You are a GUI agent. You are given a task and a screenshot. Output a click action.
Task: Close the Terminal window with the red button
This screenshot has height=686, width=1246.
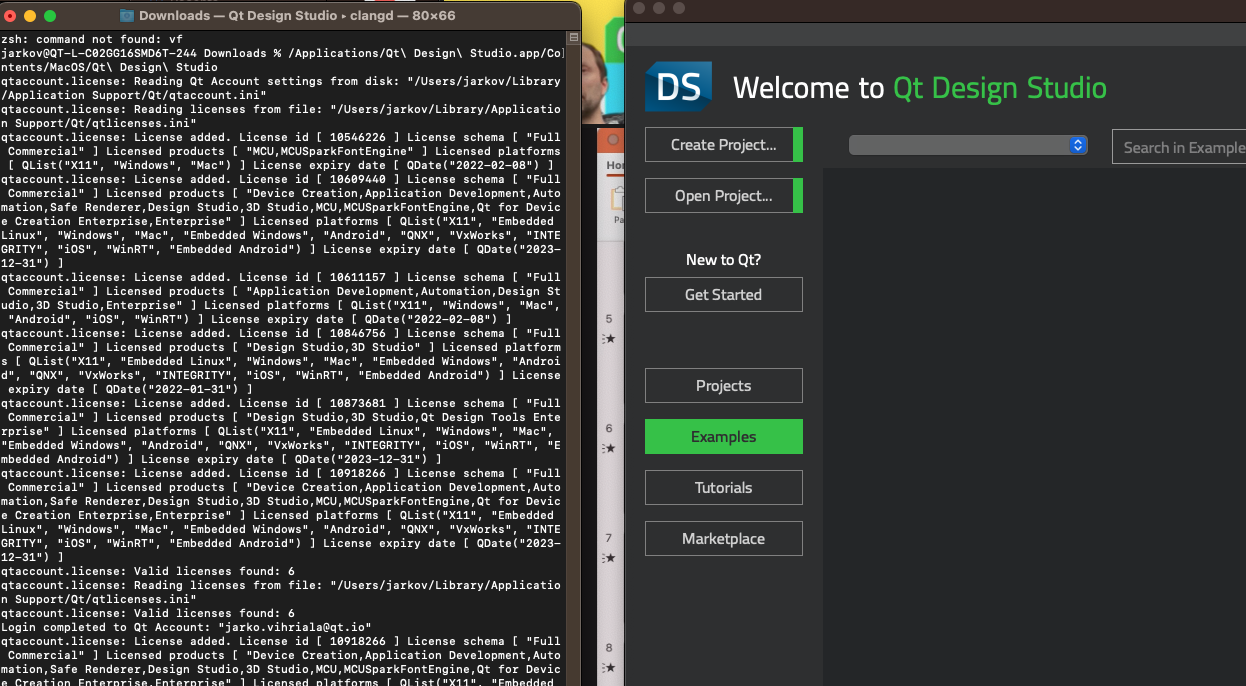tap(11, 16)
